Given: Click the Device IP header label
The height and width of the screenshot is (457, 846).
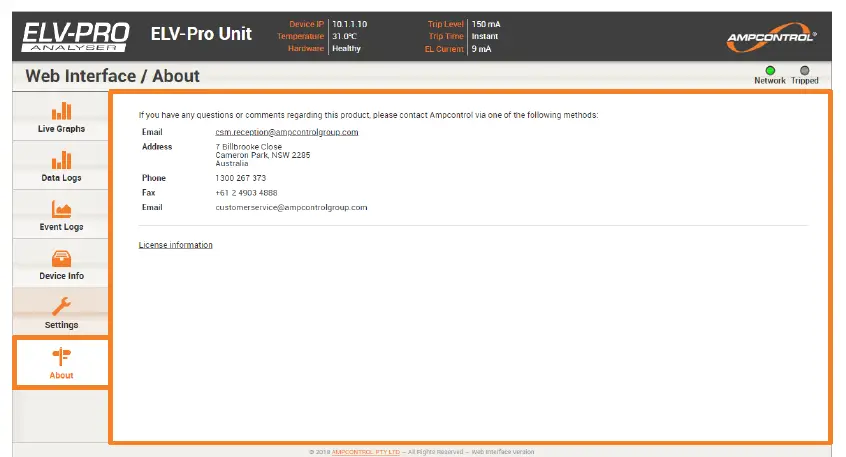Looking at the screenshot, I should 306,24.
